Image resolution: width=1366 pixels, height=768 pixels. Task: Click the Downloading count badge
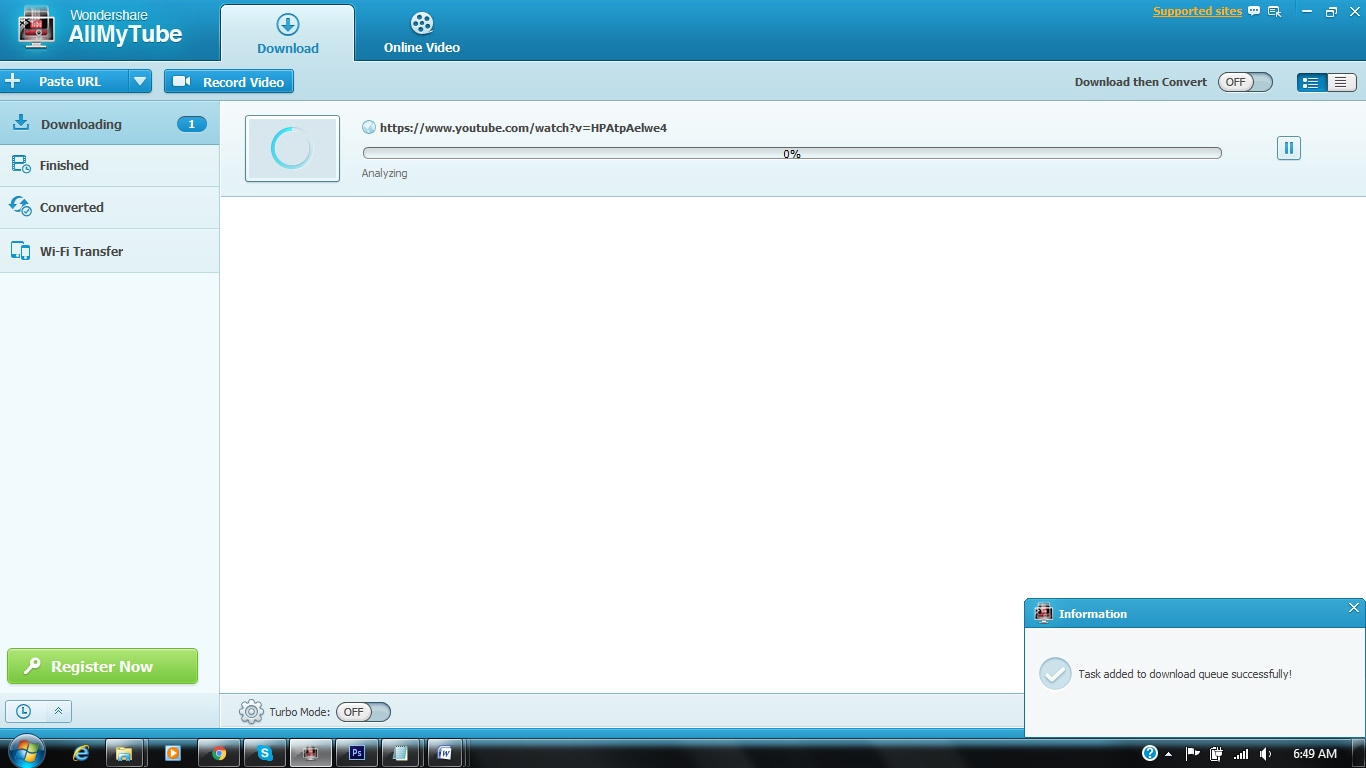[192, 124]
